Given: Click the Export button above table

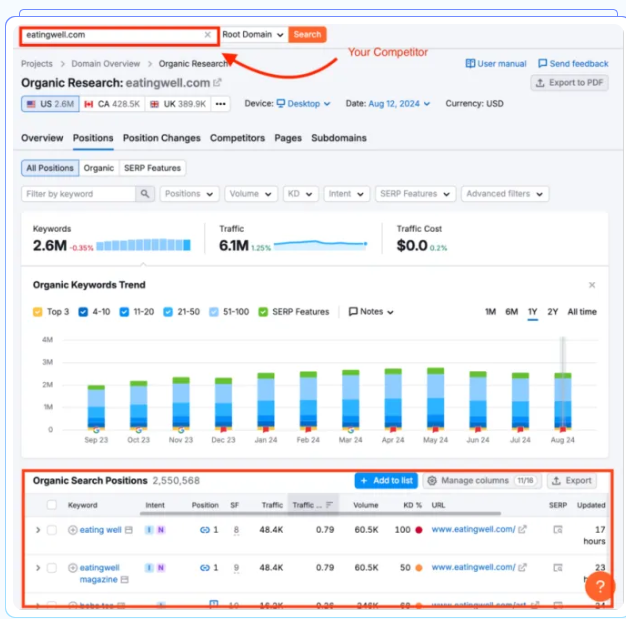Looking at the screenshot, I should click(572, 480).
